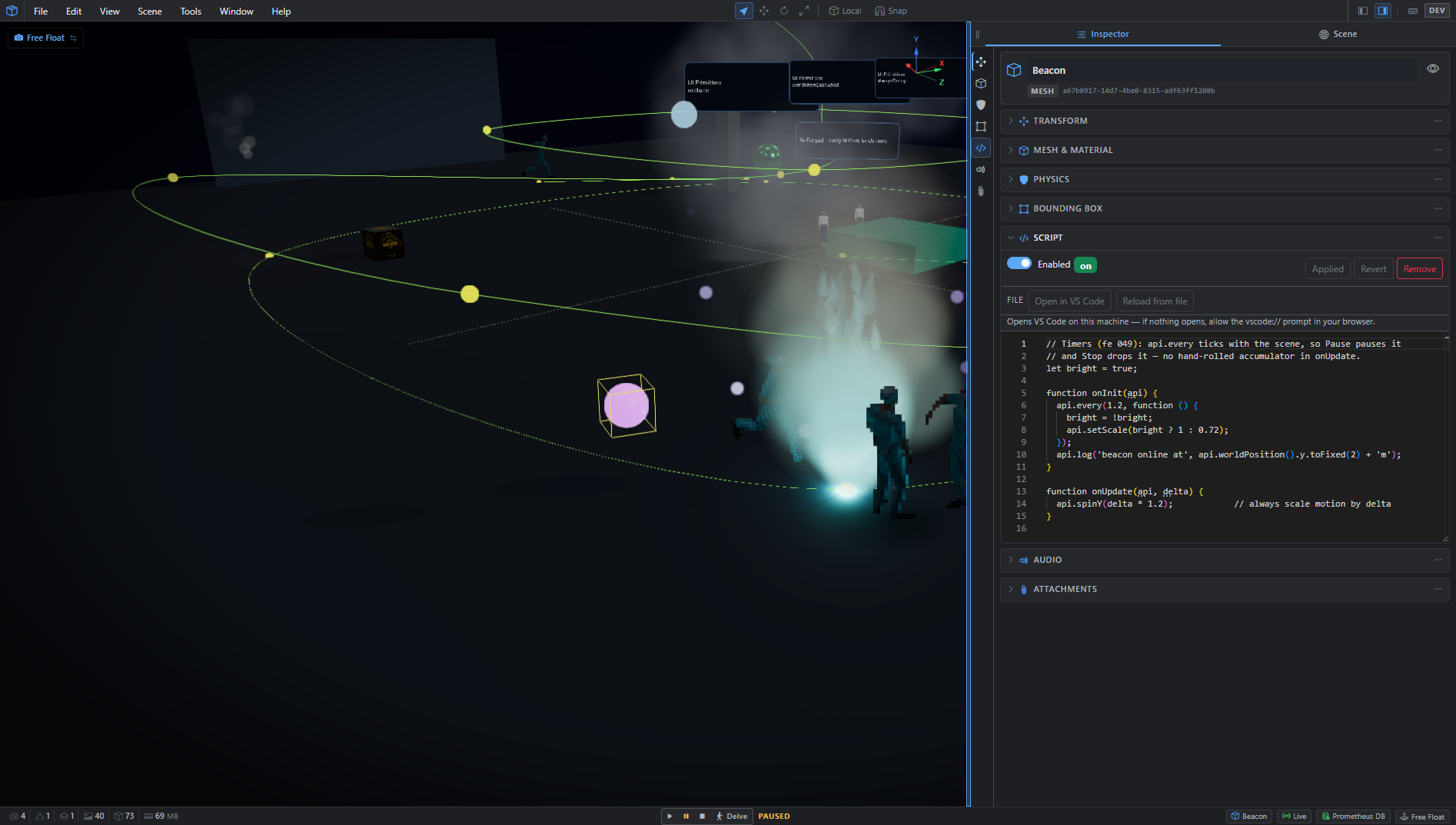
Task: Jump to Attachments via paperclip sidebar icon
Action: click(981, 191)
